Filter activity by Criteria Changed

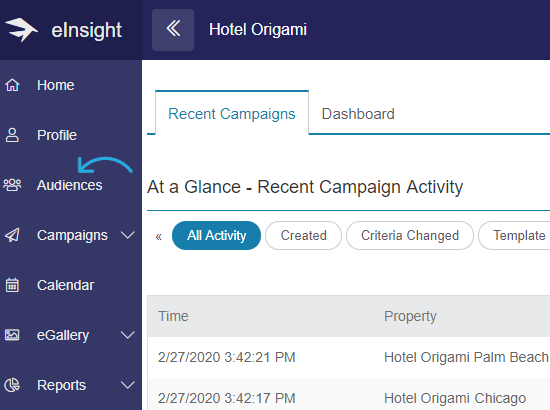point(410,235)
